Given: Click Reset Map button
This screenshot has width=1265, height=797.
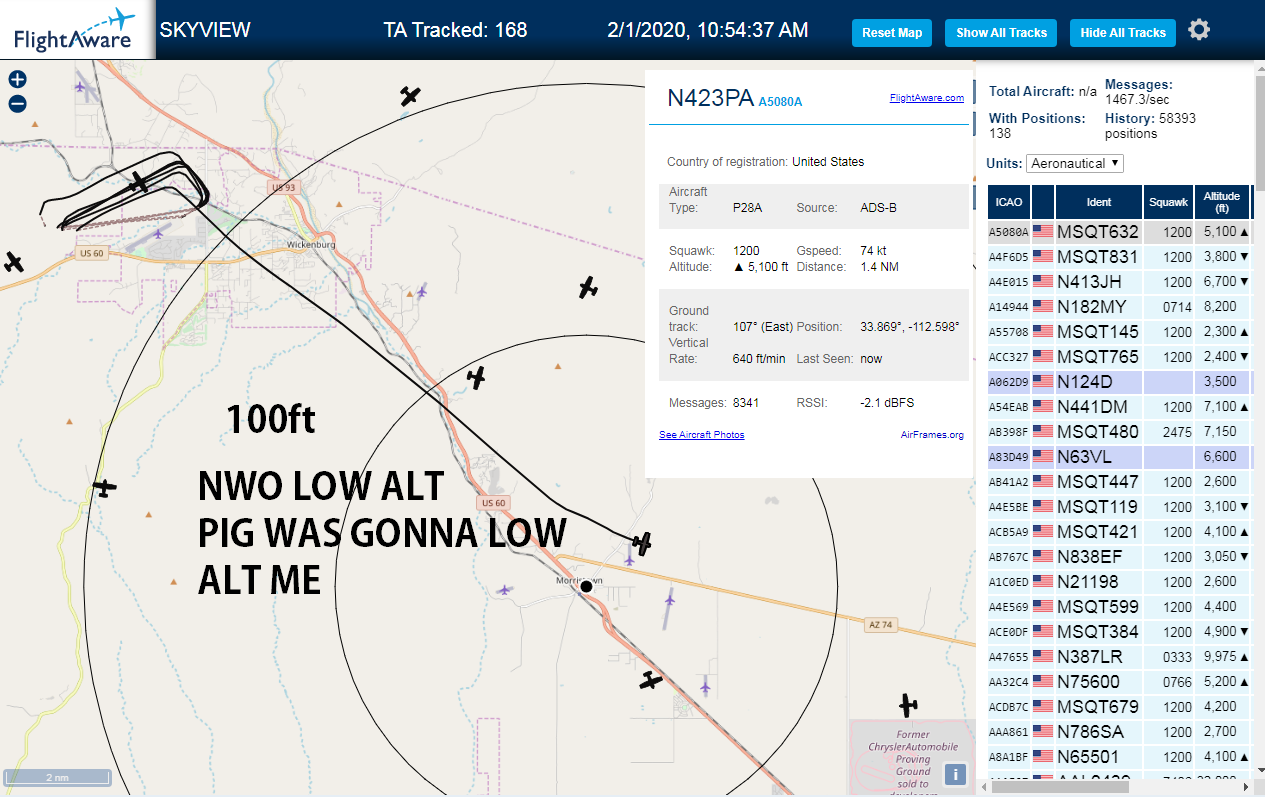Looking at the screenshot, I should 892,32.
